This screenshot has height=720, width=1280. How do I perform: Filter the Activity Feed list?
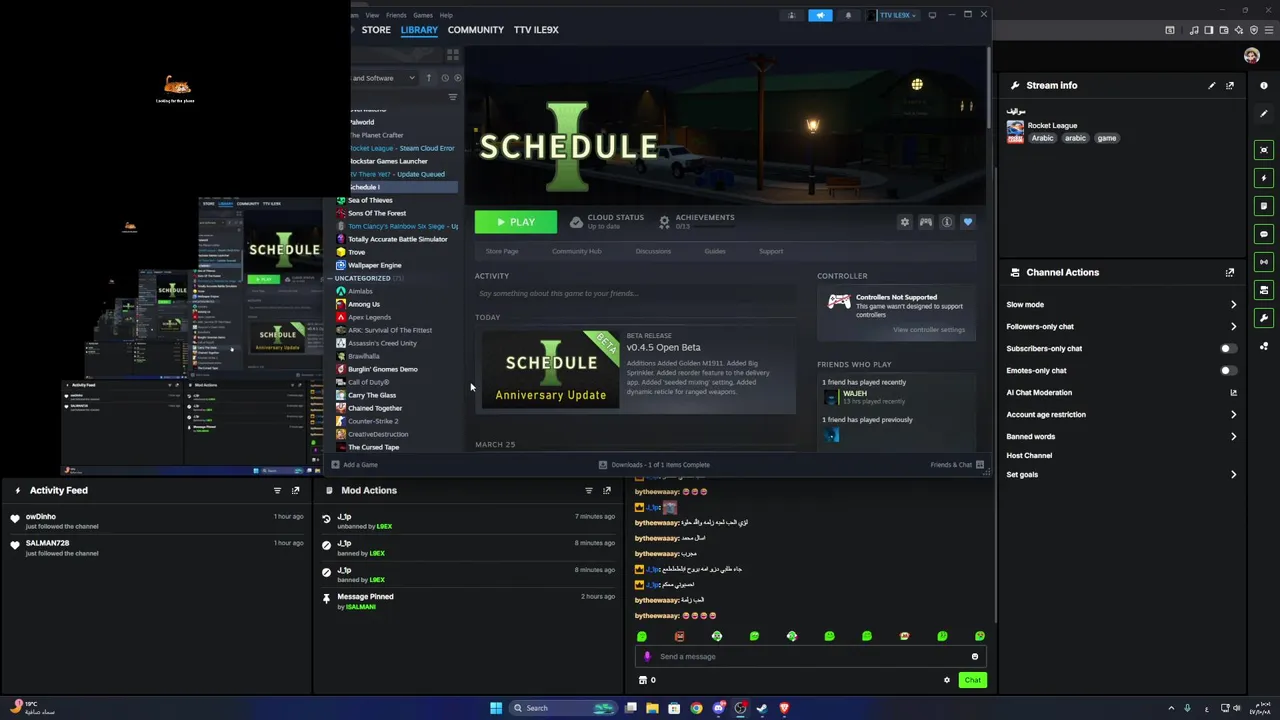coord(277,490)
